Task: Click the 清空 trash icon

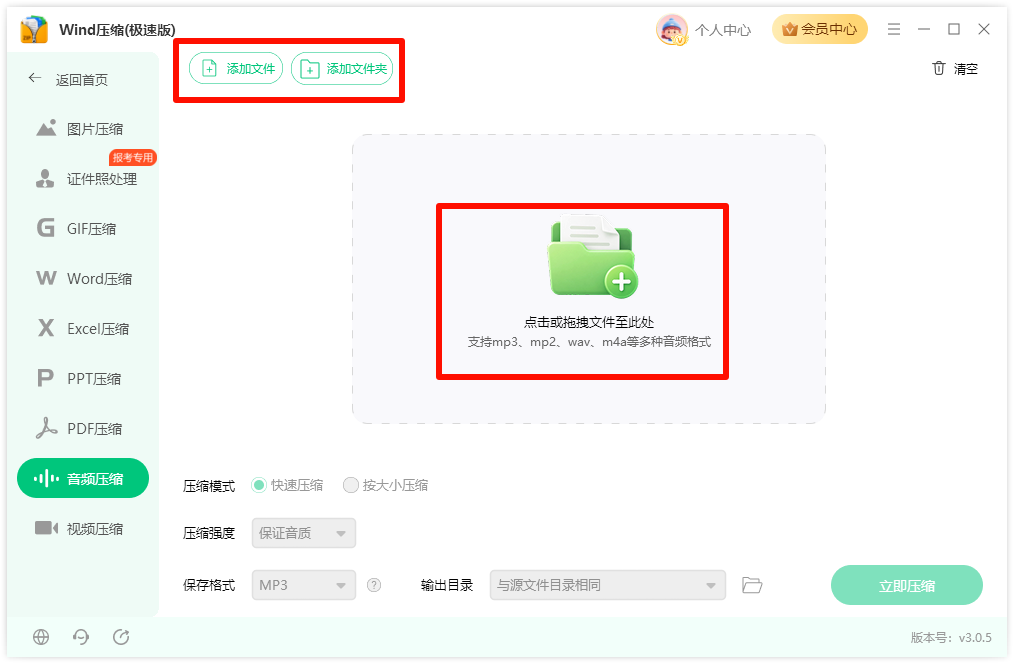Action: [x=939, y=68]
